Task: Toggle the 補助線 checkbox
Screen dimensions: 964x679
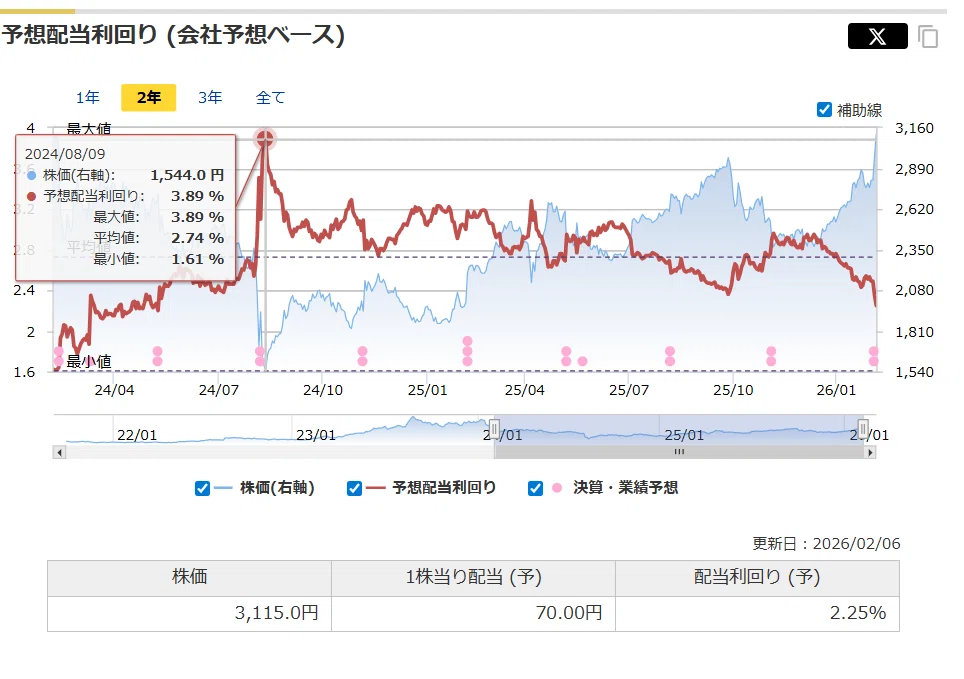Action: (824, 109)
